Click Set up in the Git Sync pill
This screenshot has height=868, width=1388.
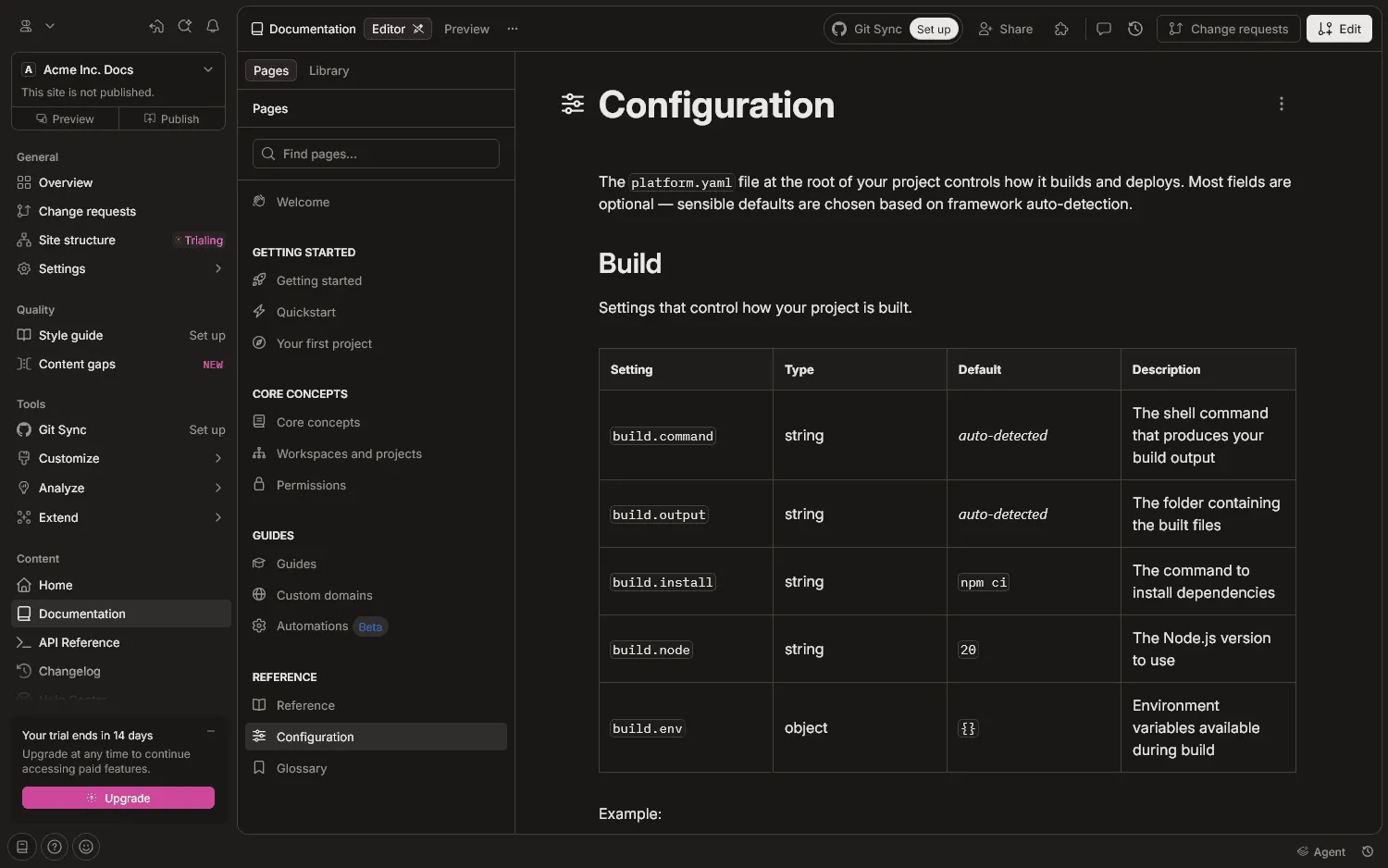[x=934, y=29]
